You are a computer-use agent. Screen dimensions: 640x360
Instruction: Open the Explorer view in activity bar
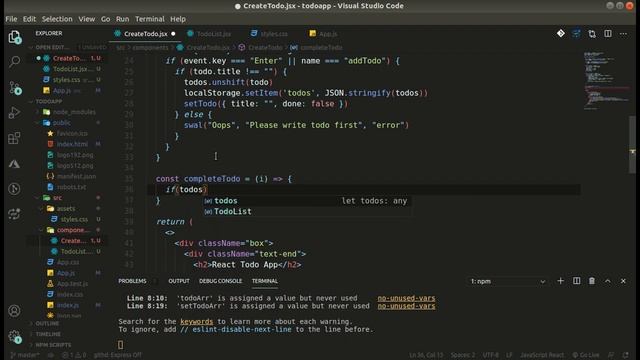click(15, 37)
